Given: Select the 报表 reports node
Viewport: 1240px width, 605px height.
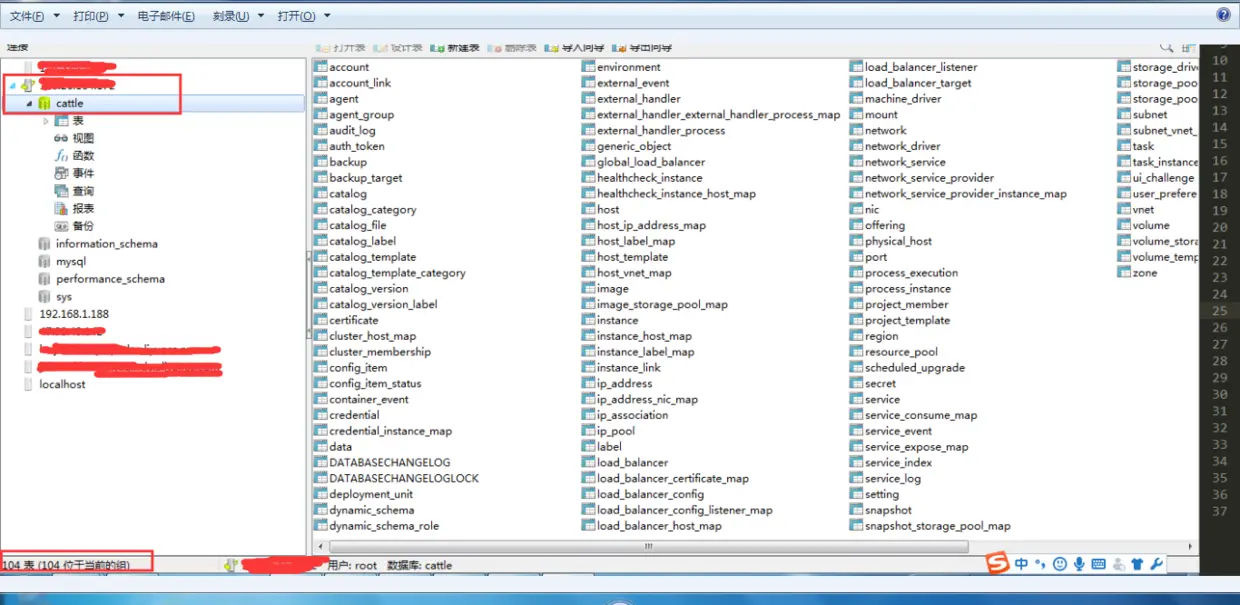Looking at the screenshot, I should tap(83, 208).
